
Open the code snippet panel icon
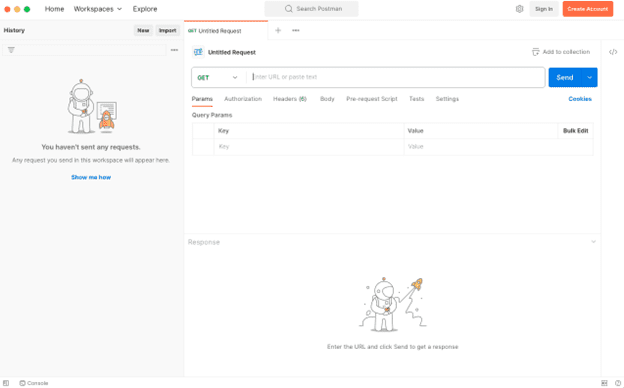(x=613, y=52)
